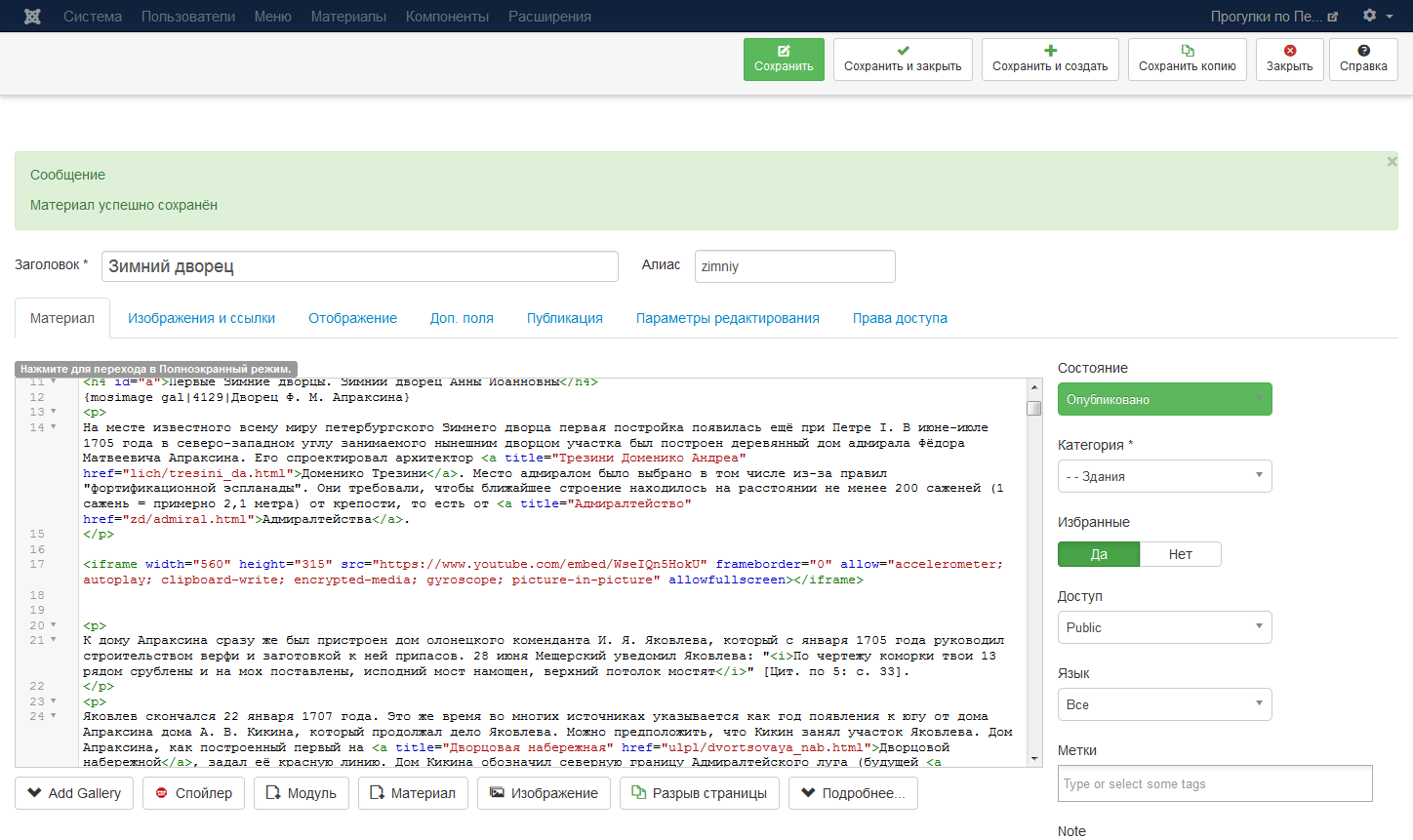Switch to the Права доступа tab
The width and height of the screenshot is (1413, 840).
[x=900, y=318]
